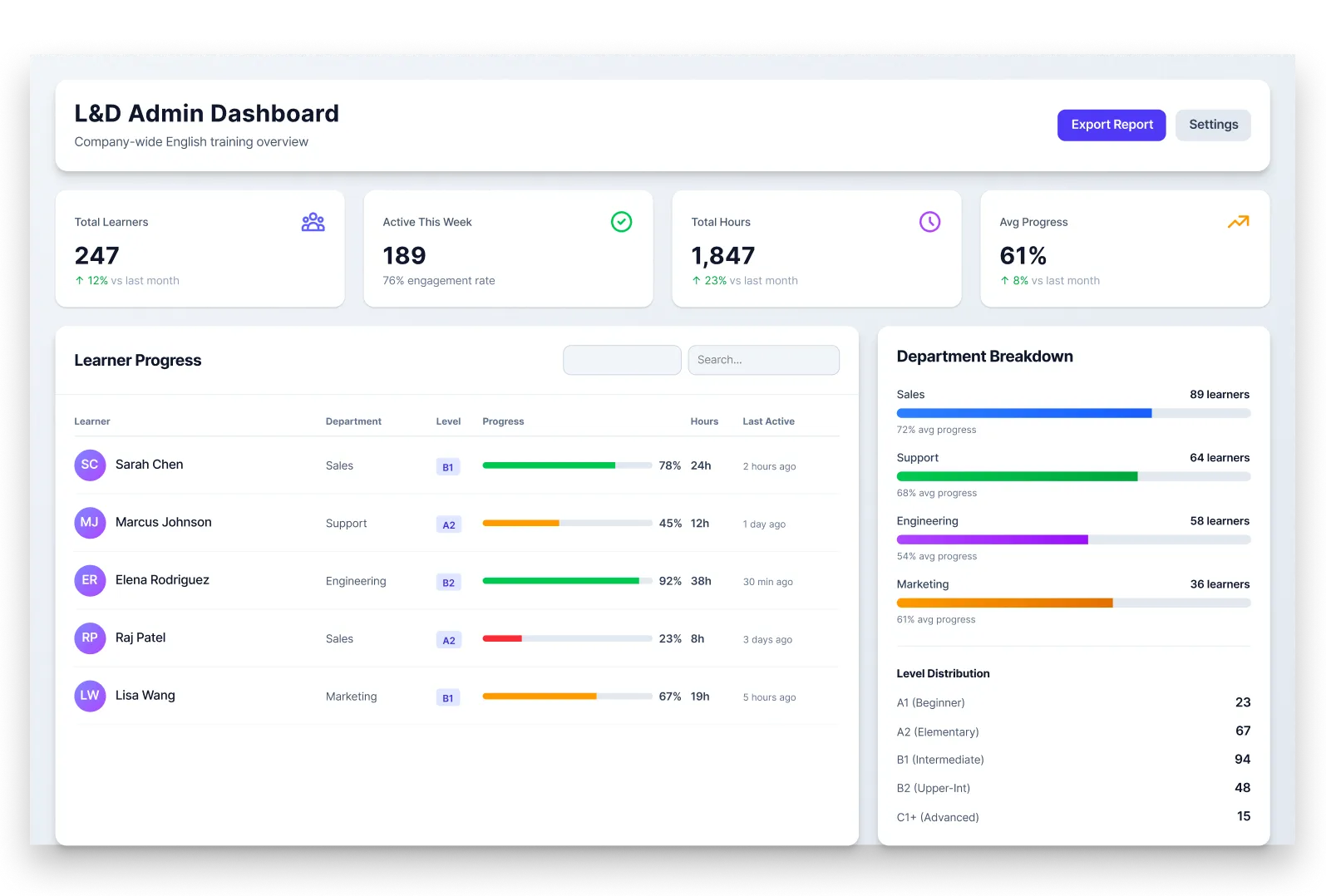Sort by the Last Active column header
The image size is (1326, 896).
tap(768, 421)
